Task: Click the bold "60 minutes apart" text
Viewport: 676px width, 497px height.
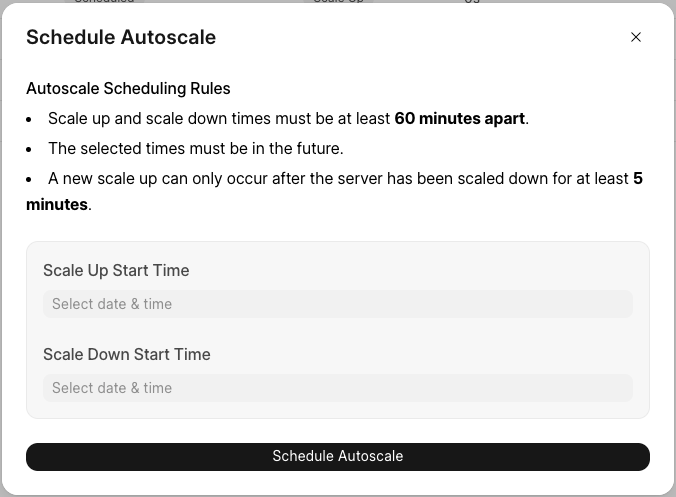Action: (459, 118)
